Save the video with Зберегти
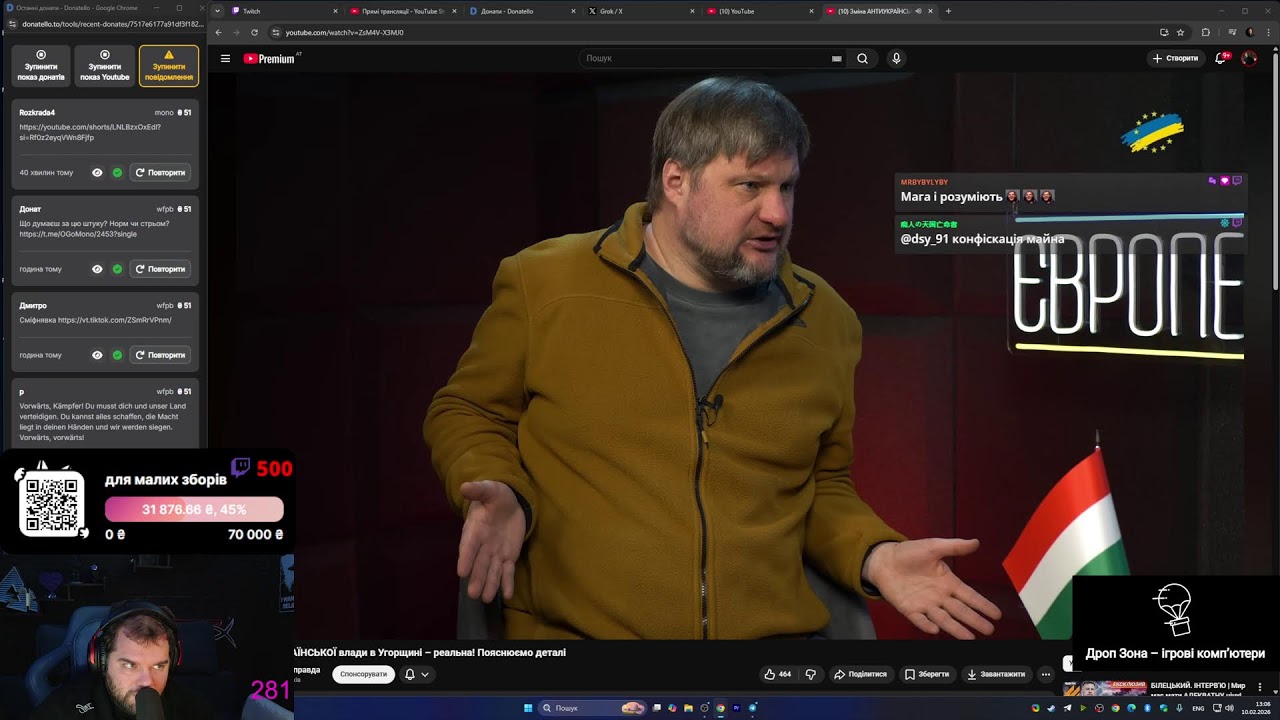 pos(927,674)
